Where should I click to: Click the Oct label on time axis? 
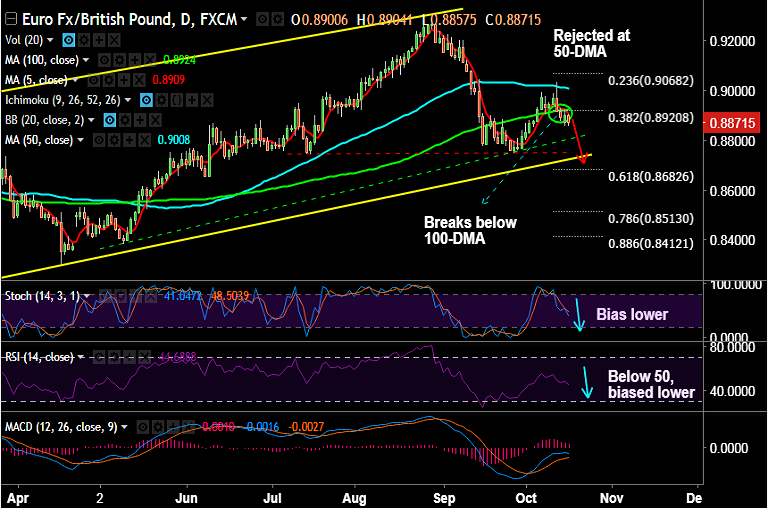[x=526, y=498]
